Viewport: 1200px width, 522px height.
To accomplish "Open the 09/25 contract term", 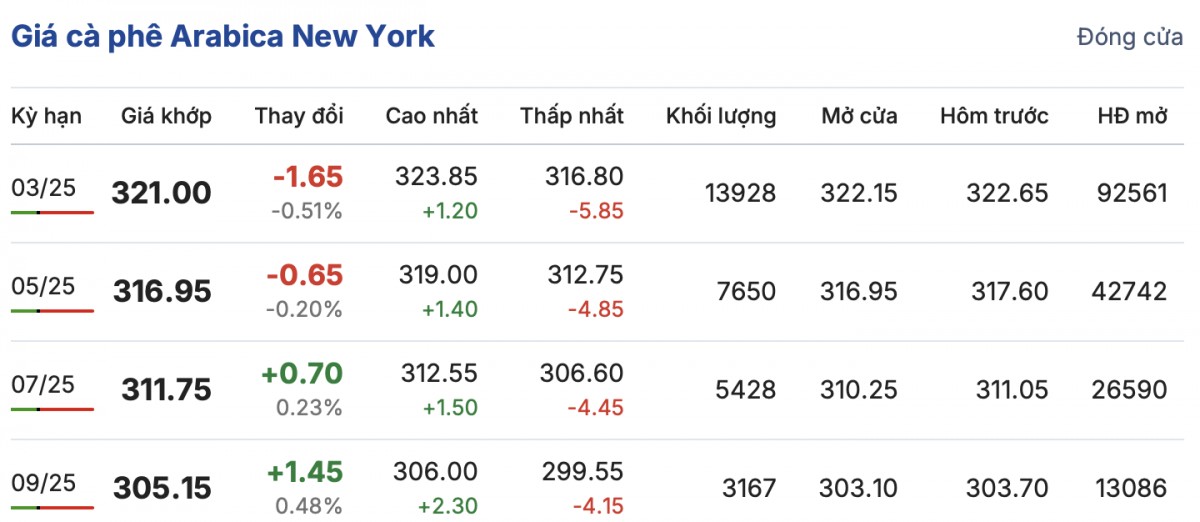I will (43, 481).
